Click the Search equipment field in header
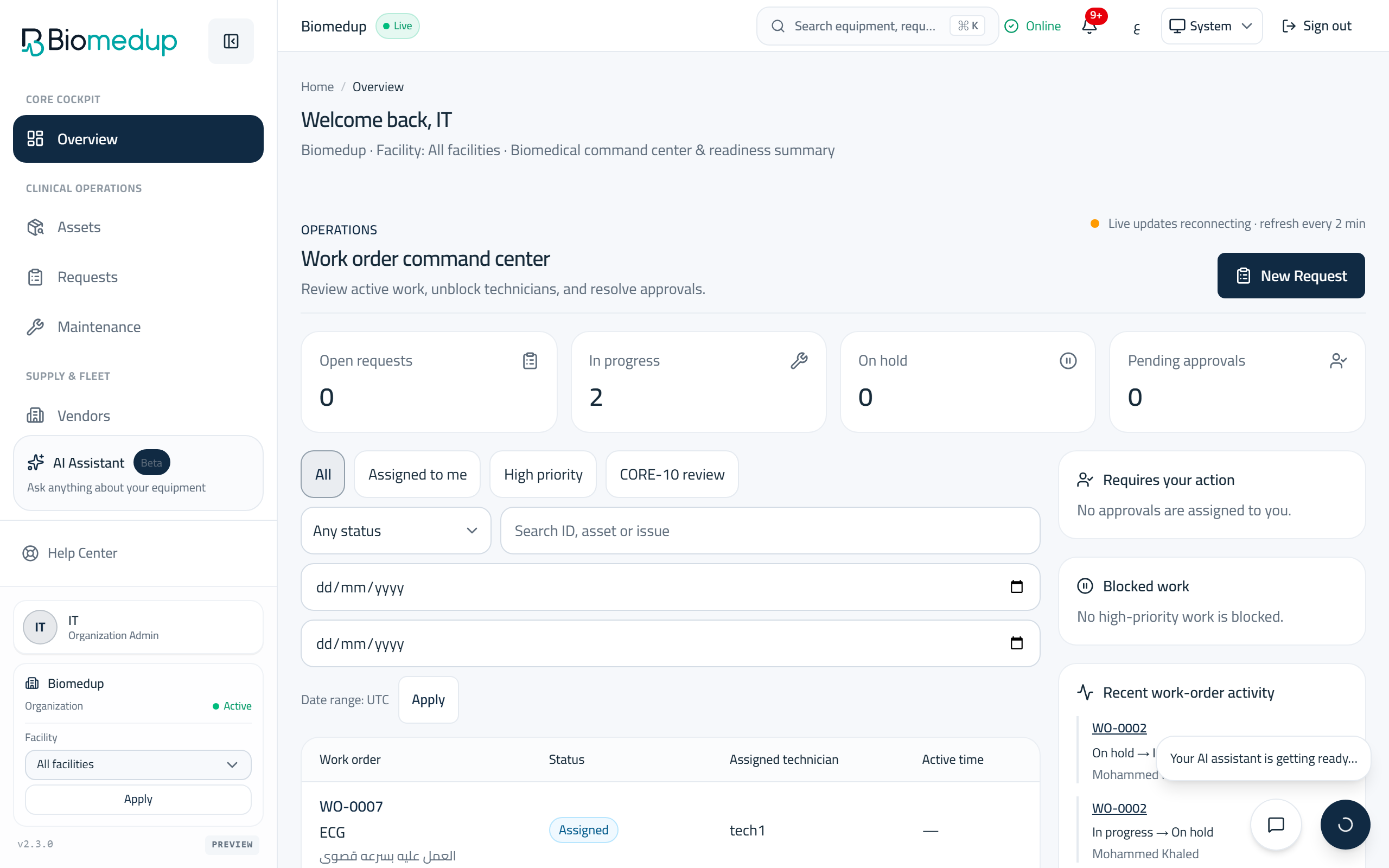This screenshot has height=868, width=1389. point(877,26)
